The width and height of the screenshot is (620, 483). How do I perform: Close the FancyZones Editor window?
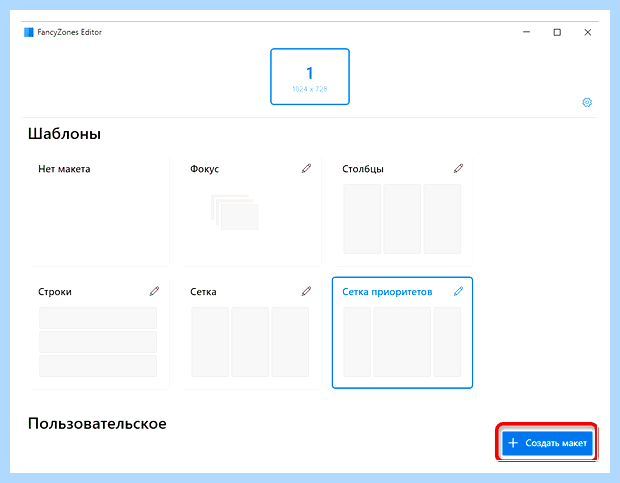[x=588, y=32]
